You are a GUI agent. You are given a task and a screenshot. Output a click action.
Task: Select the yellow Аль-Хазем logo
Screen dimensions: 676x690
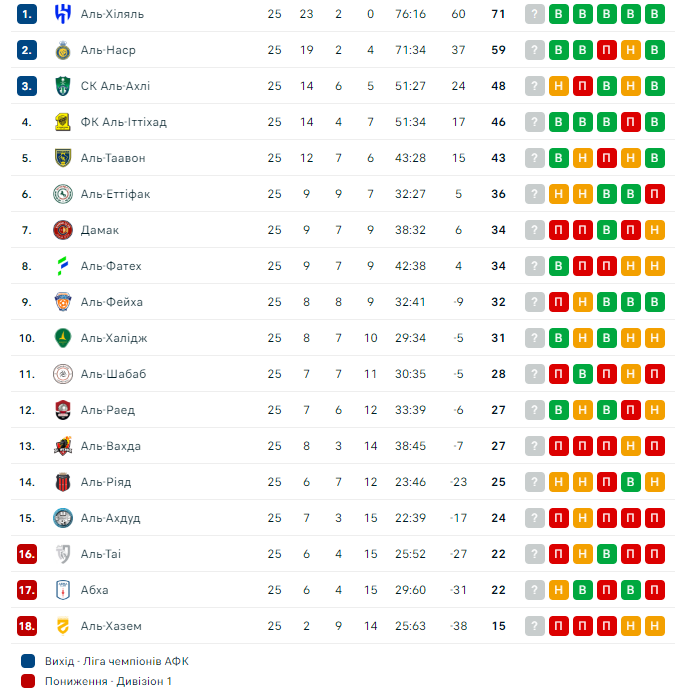coord(63,626)
